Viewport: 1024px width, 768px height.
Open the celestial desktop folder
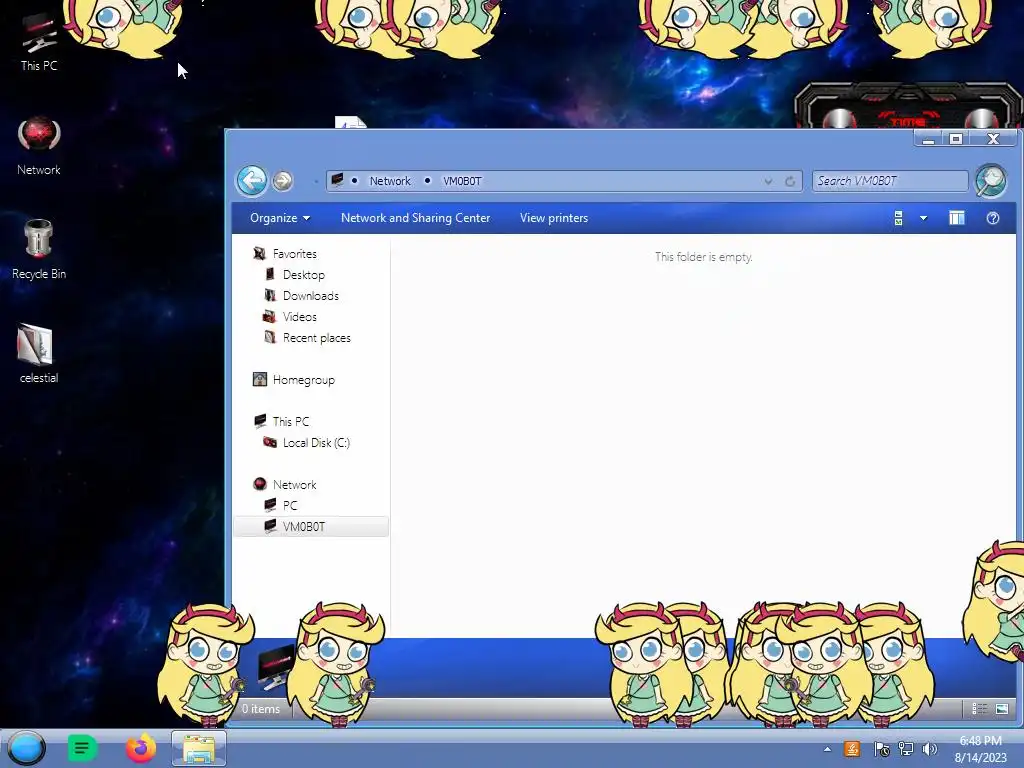39,354
